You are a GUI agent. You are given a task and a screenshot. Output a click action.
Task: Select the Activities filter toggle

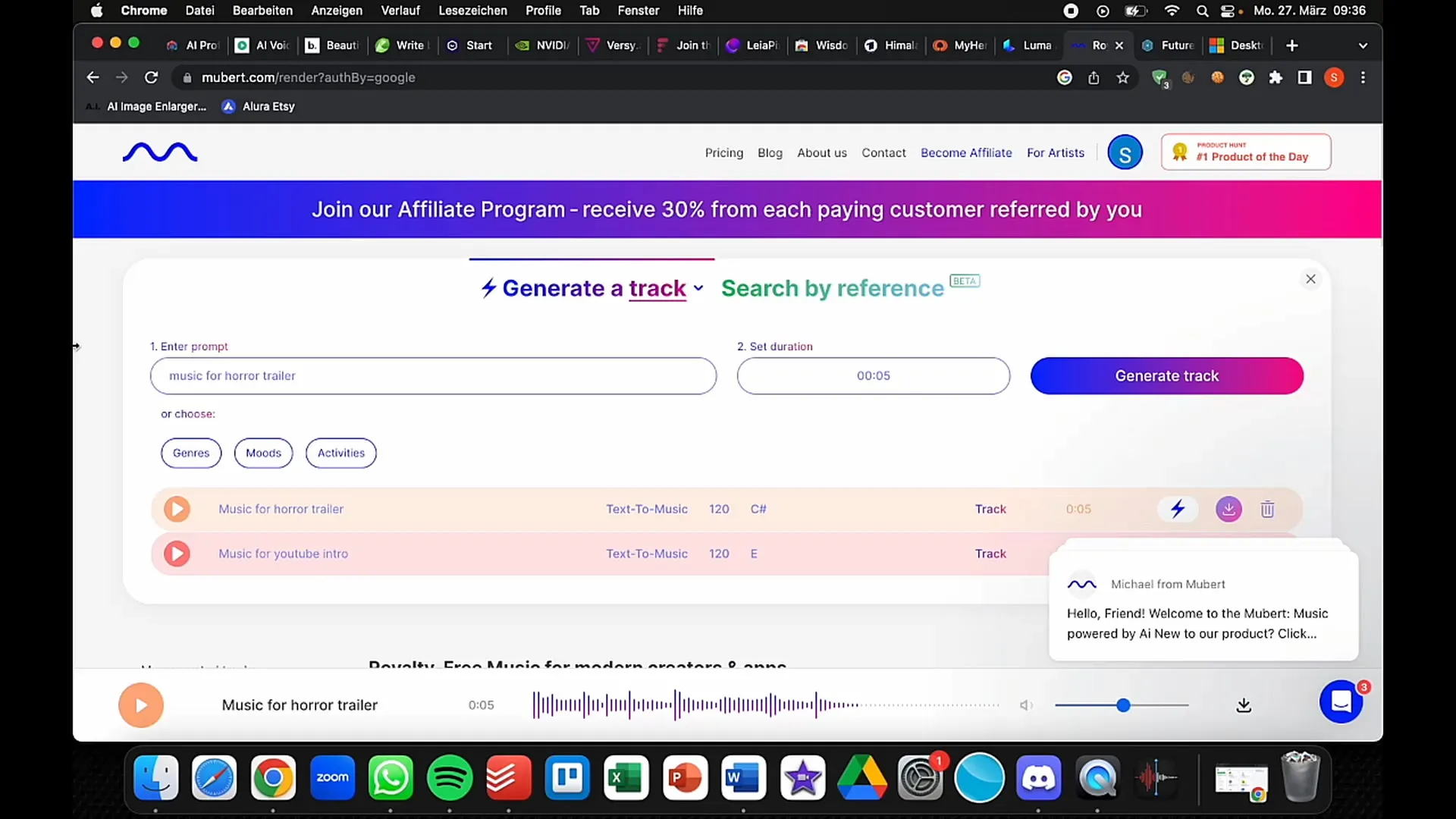coord(340,453)
